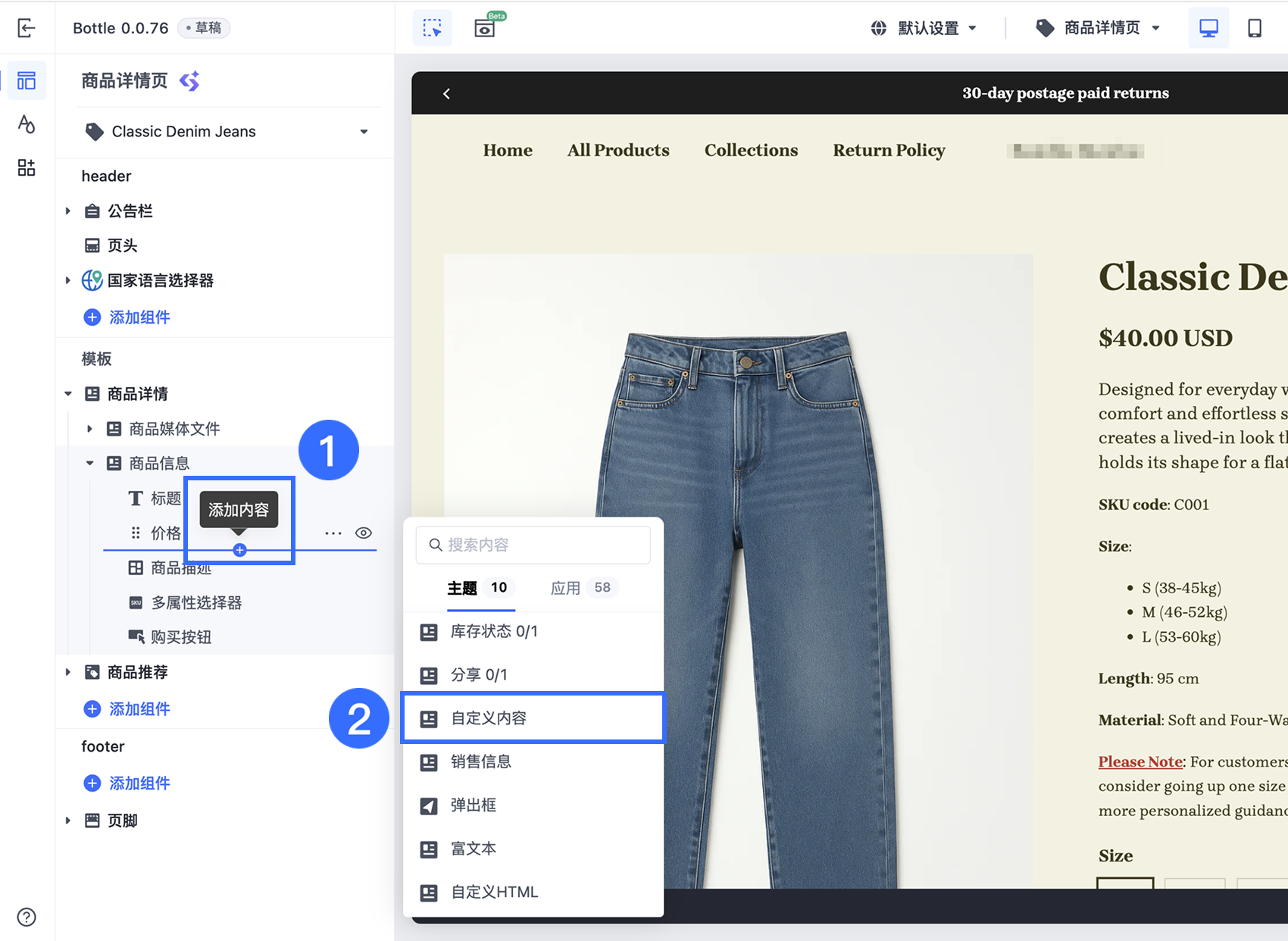Open the Classic Denim Jeans product dropdown
This screenshot has width=1288, height=941.
click(x=227, y=132)
